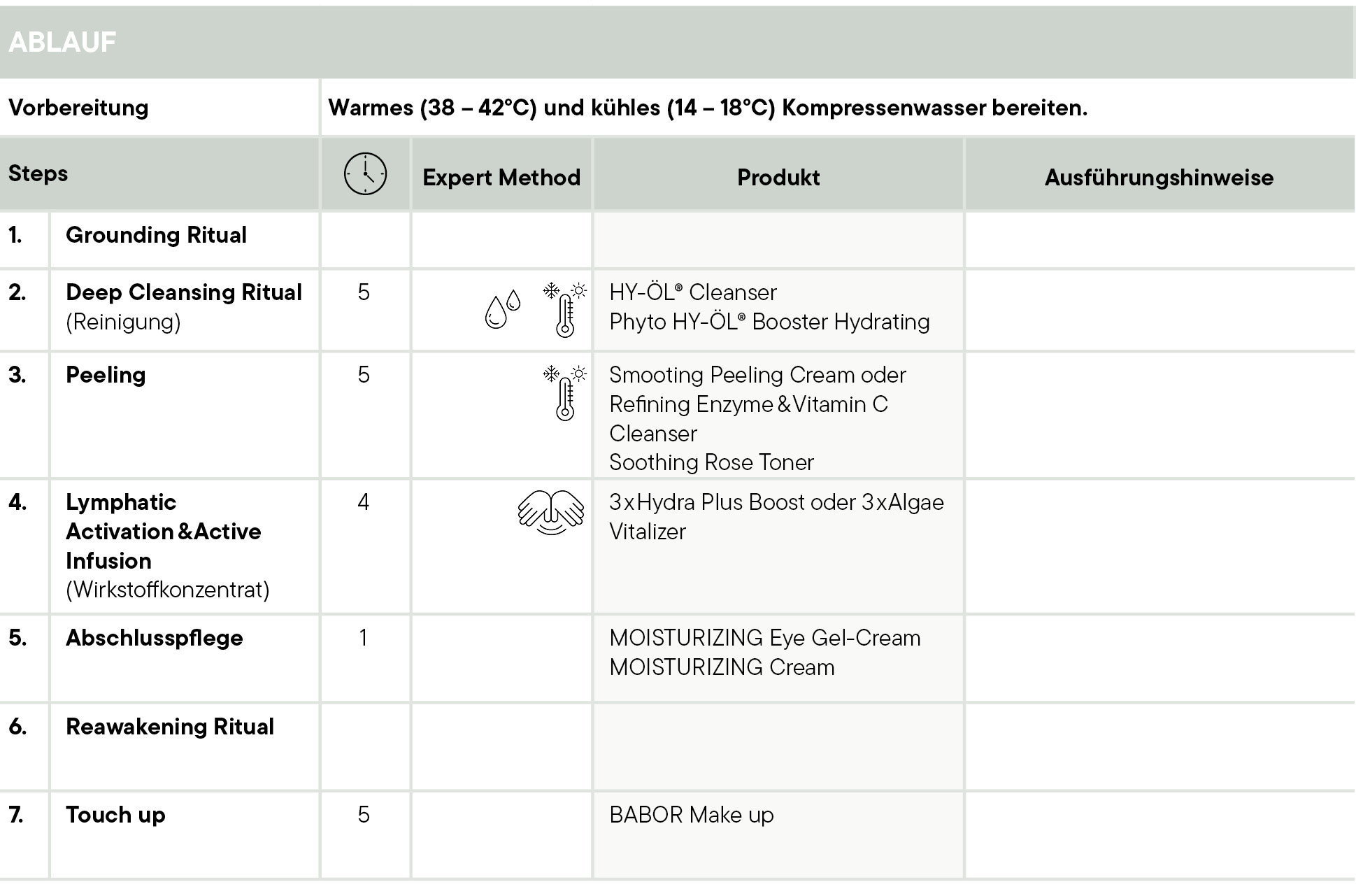Select the Expert Method column header
The width and height of the screenshot is (1356, 896).
point(501,178)
